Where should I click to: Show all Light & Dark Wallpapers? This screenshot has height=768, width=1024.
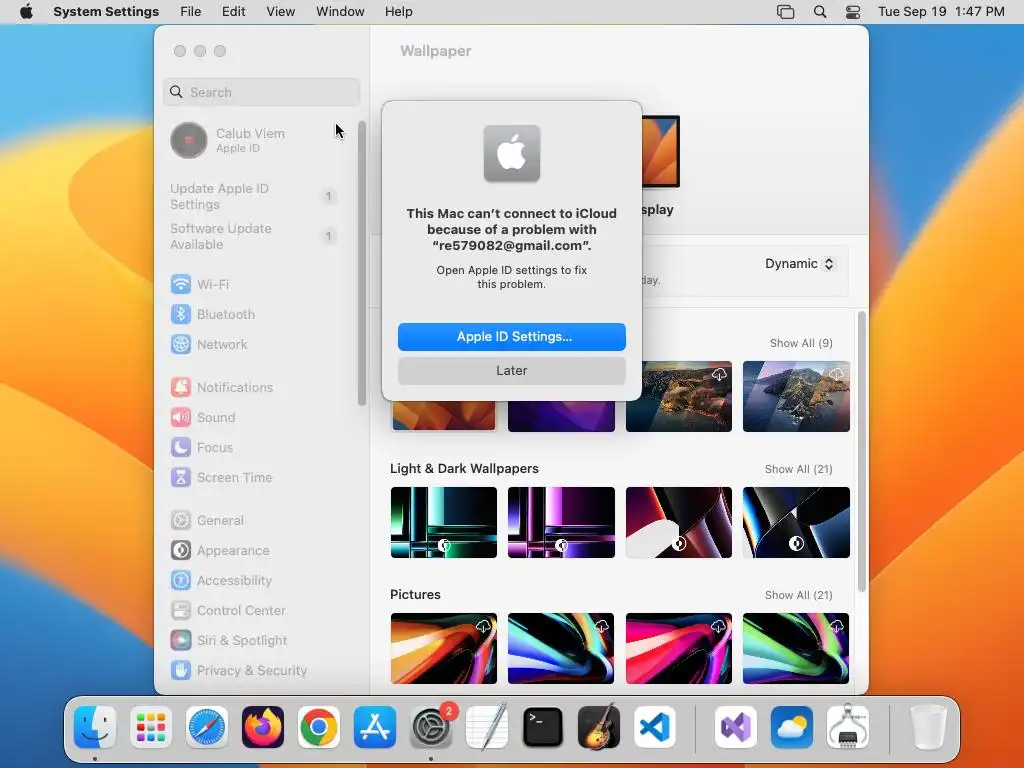799,469
